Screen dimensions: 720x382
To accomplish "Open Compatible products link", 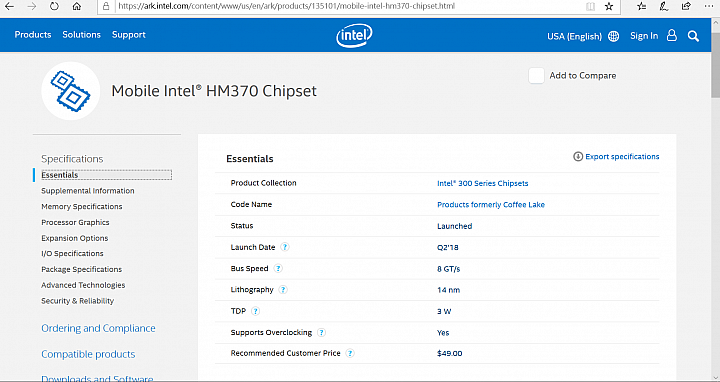I will coord(88,354).
